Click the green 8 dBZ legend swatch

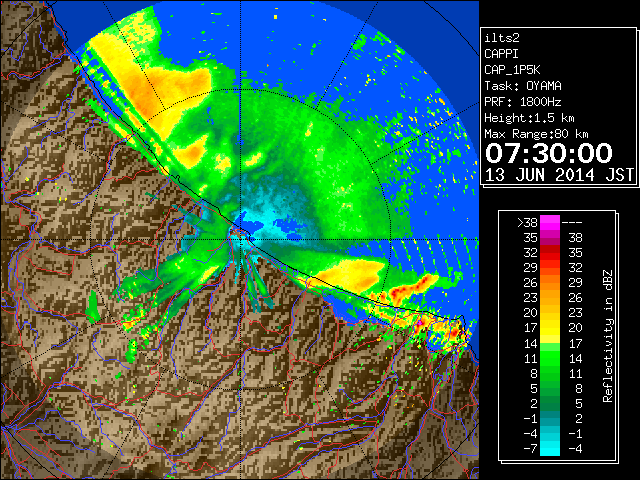coord(550,373)
